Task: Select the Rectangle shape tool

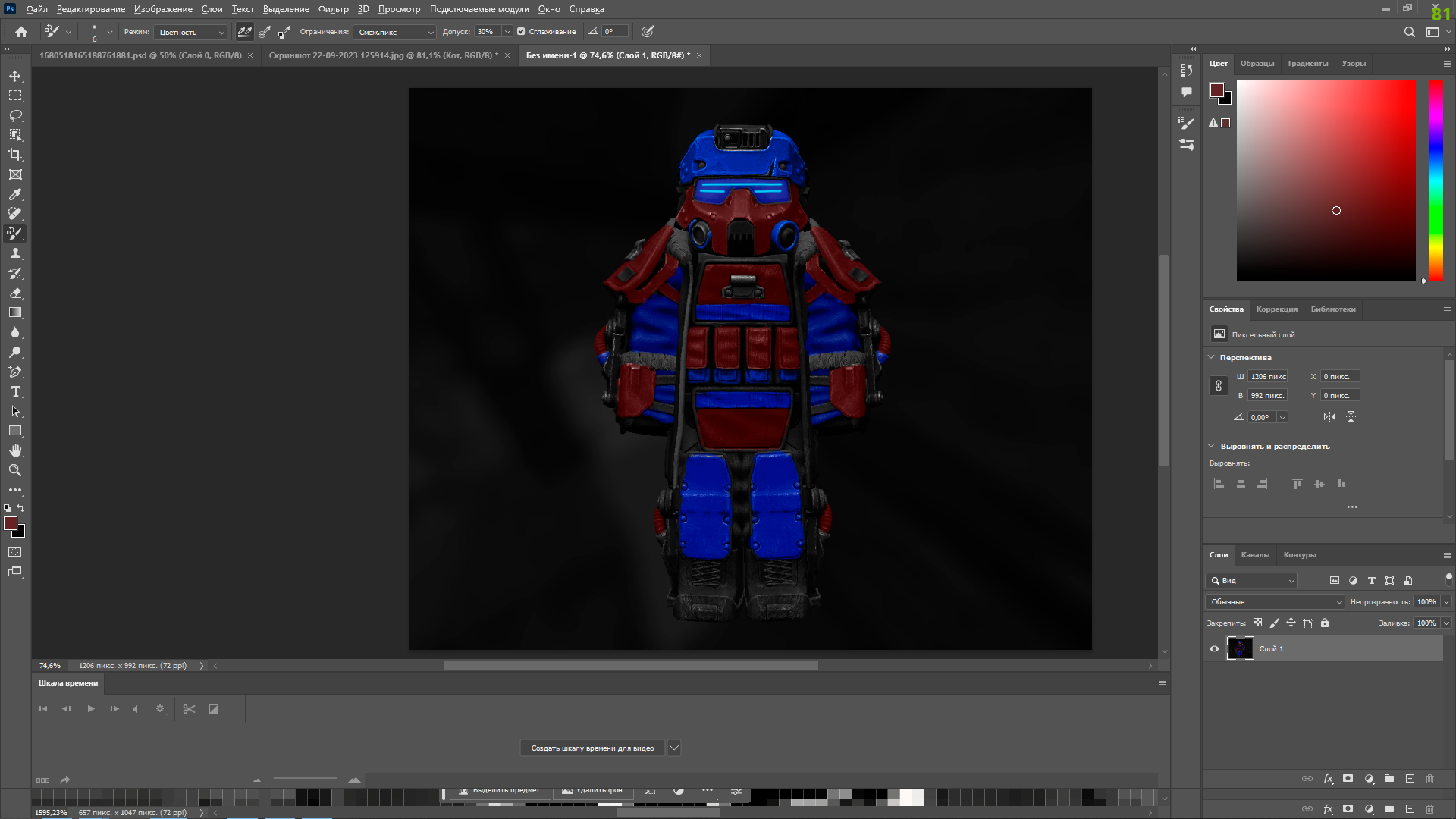Action: 15,431
